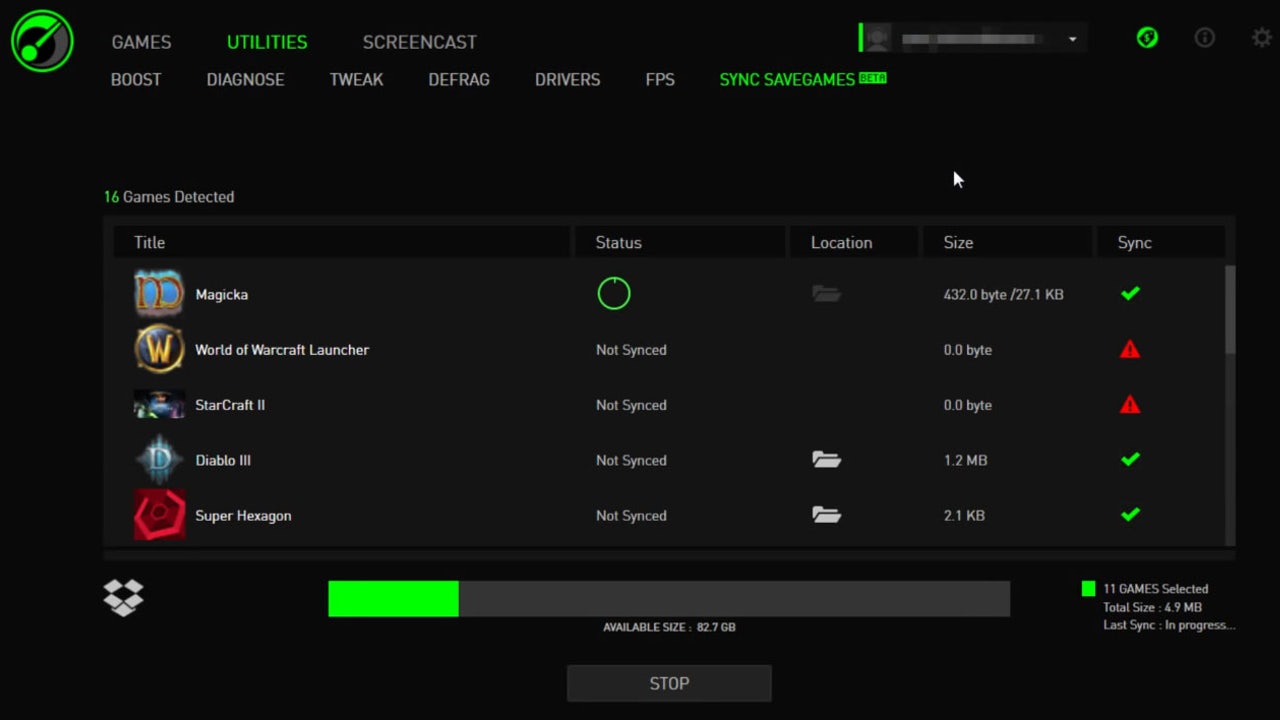Click the user avatar picture
1280x720 pixels.
[x=877, y=39]
